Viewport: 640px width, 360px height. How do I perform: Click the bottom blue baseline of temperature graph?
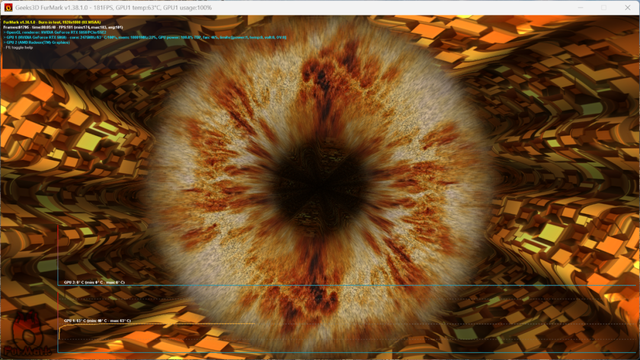347,352
